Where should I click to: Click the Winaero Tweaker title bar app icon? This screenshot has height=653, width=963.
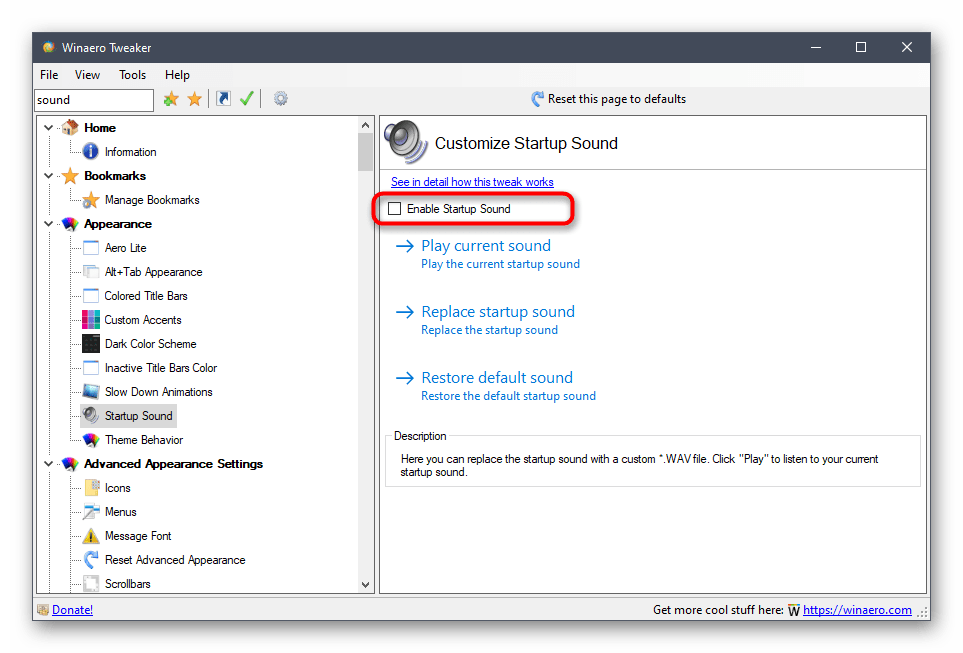tap(49, 47)
